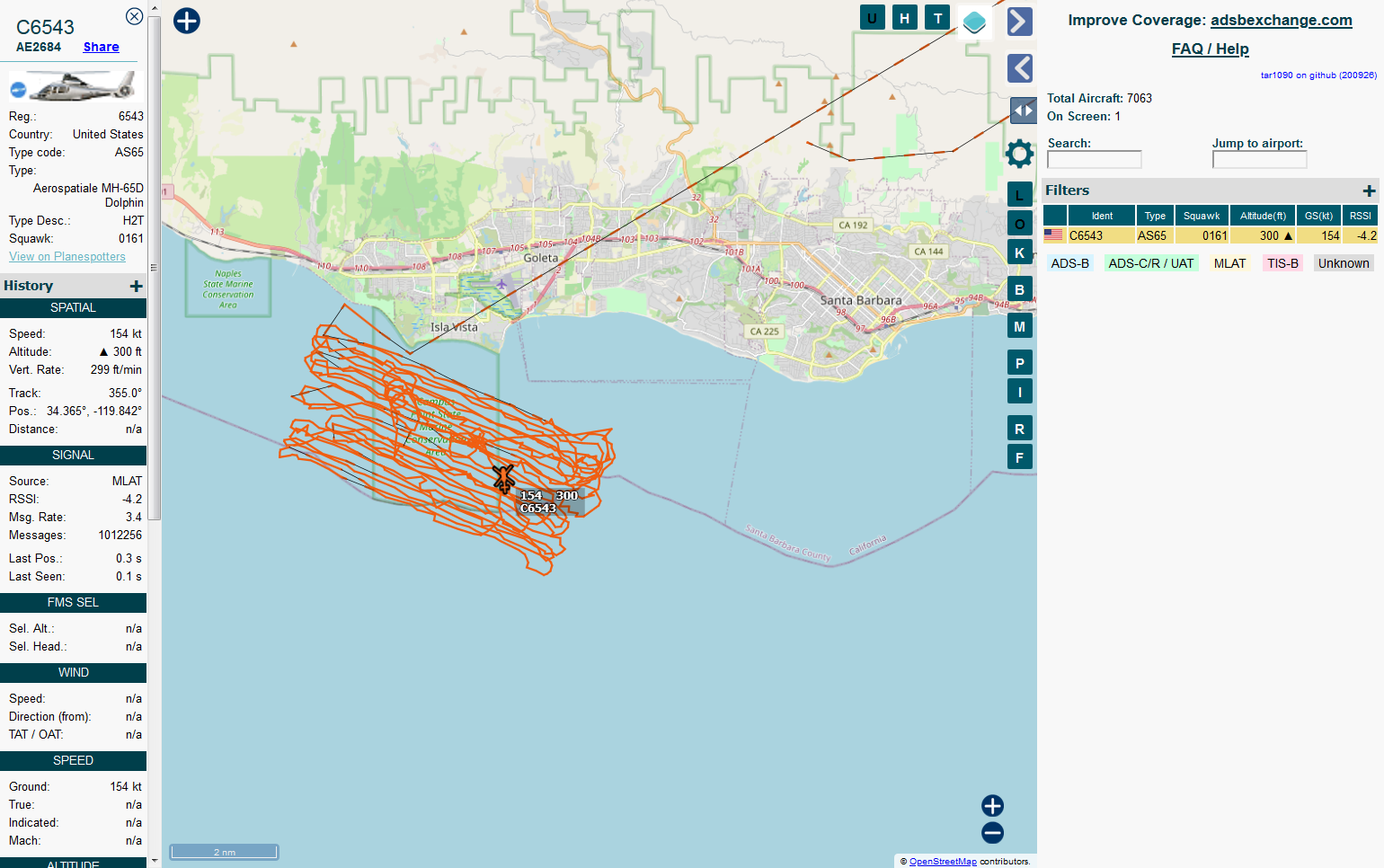
Task: Open View on Planespotters link
Action: [67, 256]
